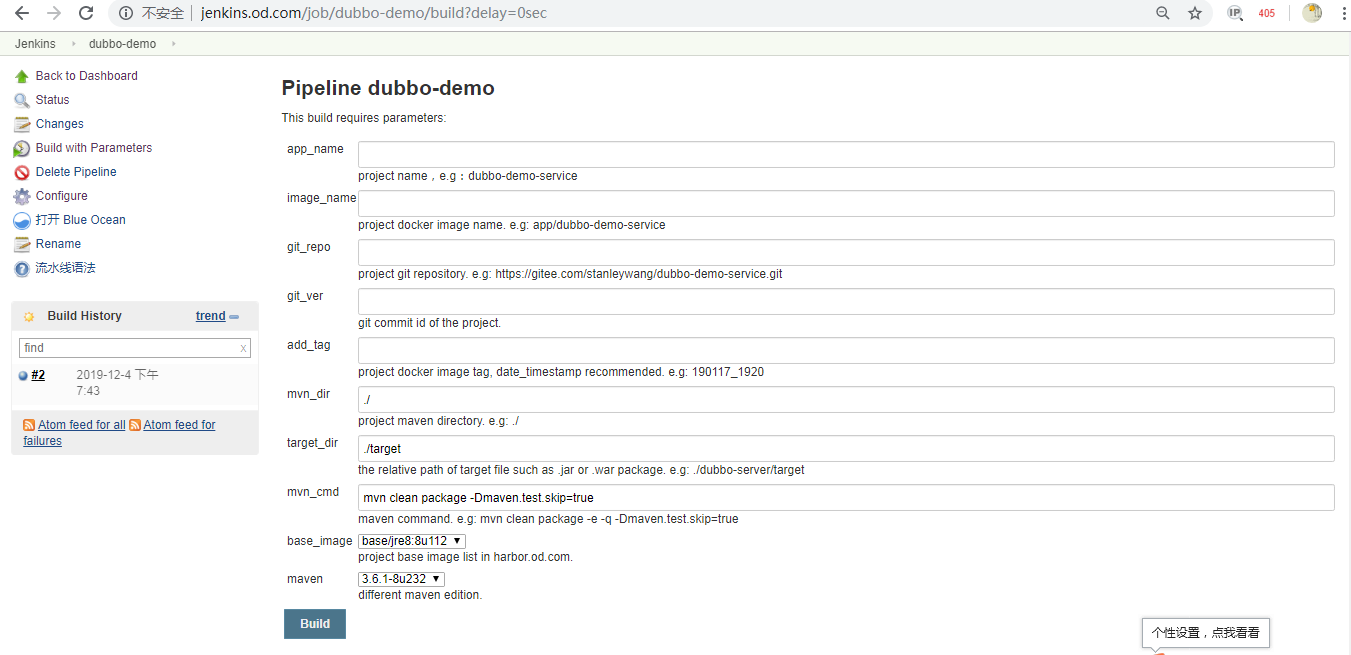This screenshot has width=1351, height=655.
Task: Click the status ball of build #2
Action: [23, 375]
